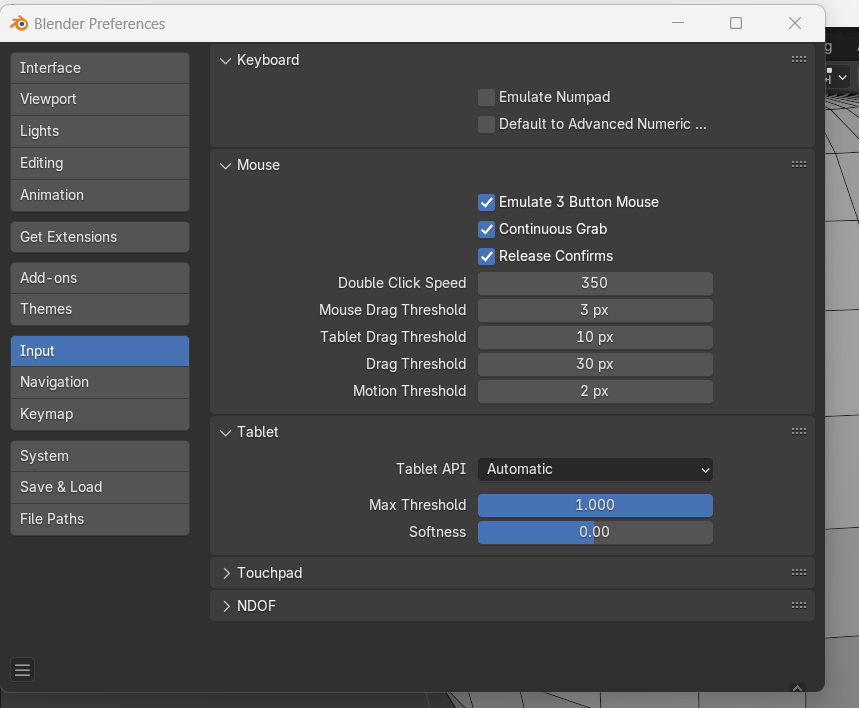This screenshot has height=708, width=859.
Task: Adjust the Softness slider
Action: [595, 532]
